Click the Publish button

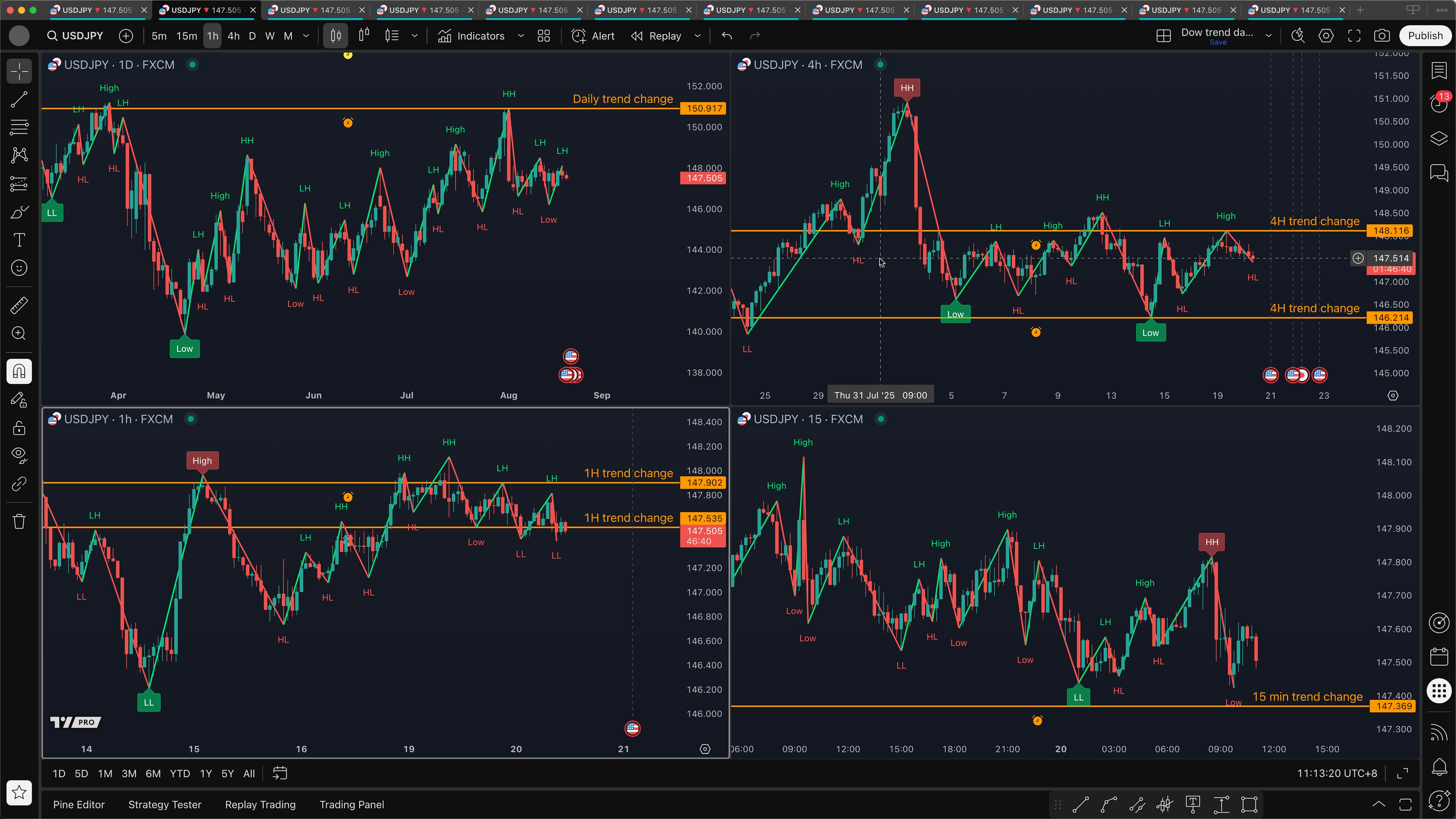click(1425, 36)
